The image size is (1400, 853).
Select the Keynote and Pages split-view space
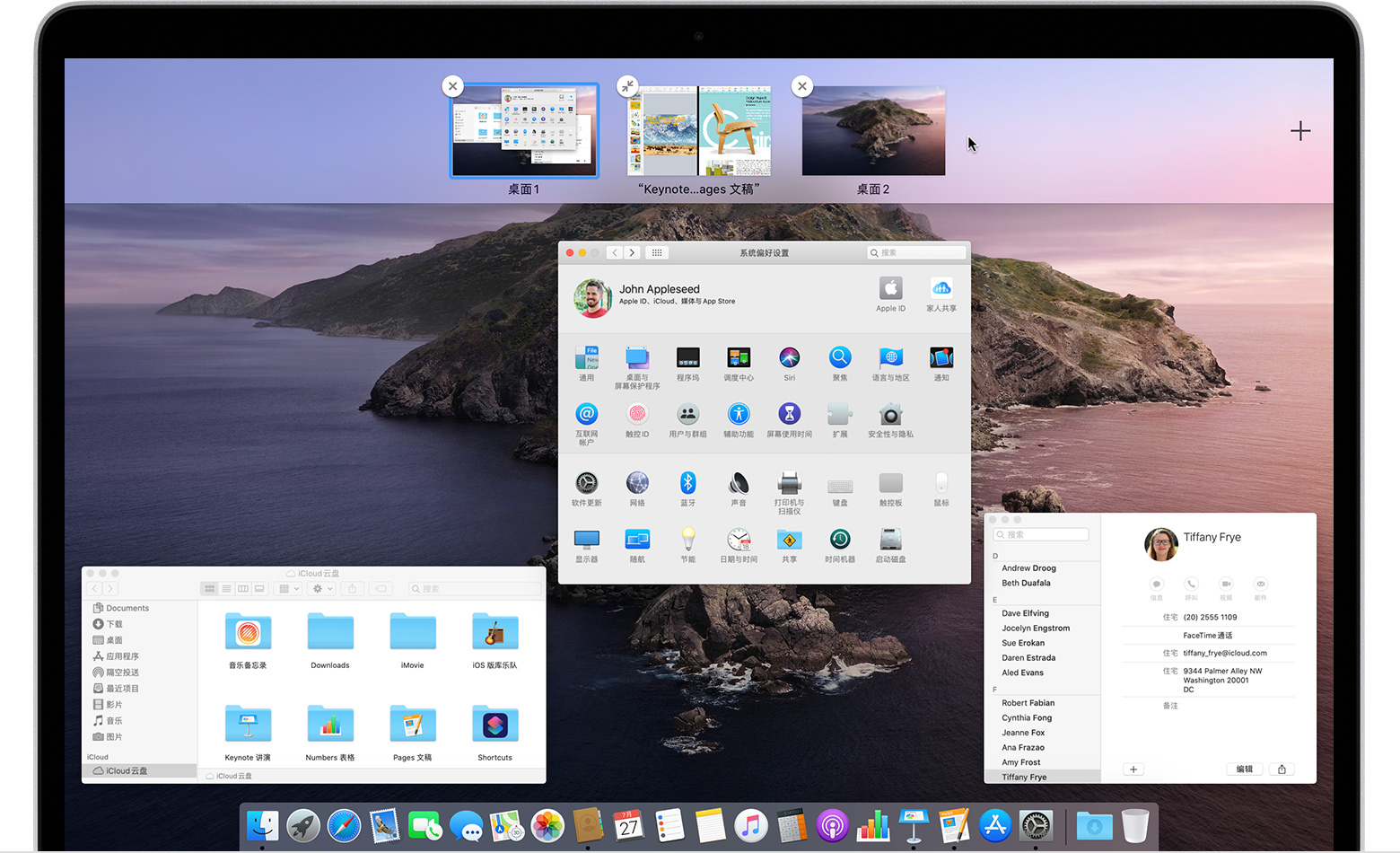pyautogui.click(x=699, y=132)
